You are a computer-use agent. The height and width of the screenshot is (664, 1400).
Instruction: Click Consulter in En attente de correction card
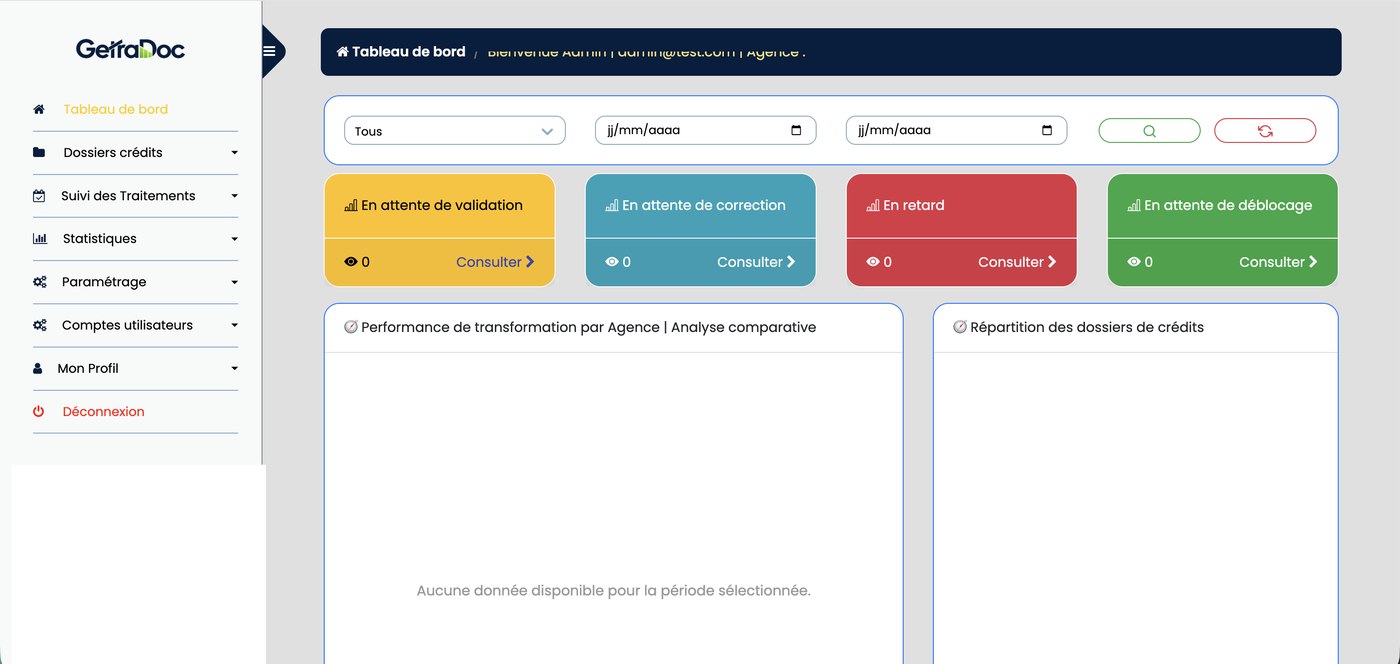point(756,262)
